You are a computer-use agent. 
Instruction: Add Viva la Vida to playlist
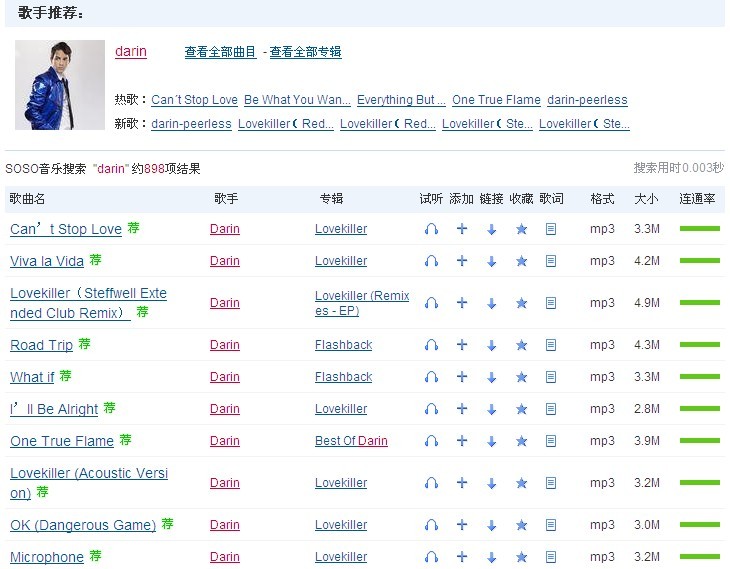[462, 261]
